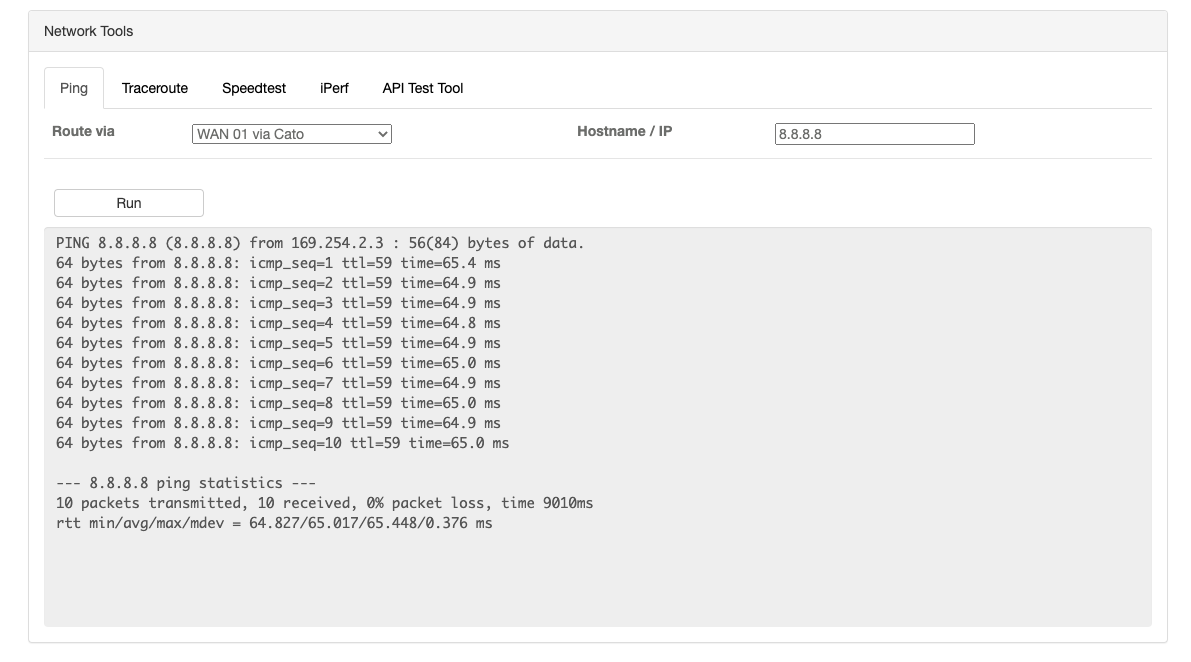The height and width of the screenshot is (662, 1191).
Task: Click the packets transmitted summary line
Action: (324, 503)
